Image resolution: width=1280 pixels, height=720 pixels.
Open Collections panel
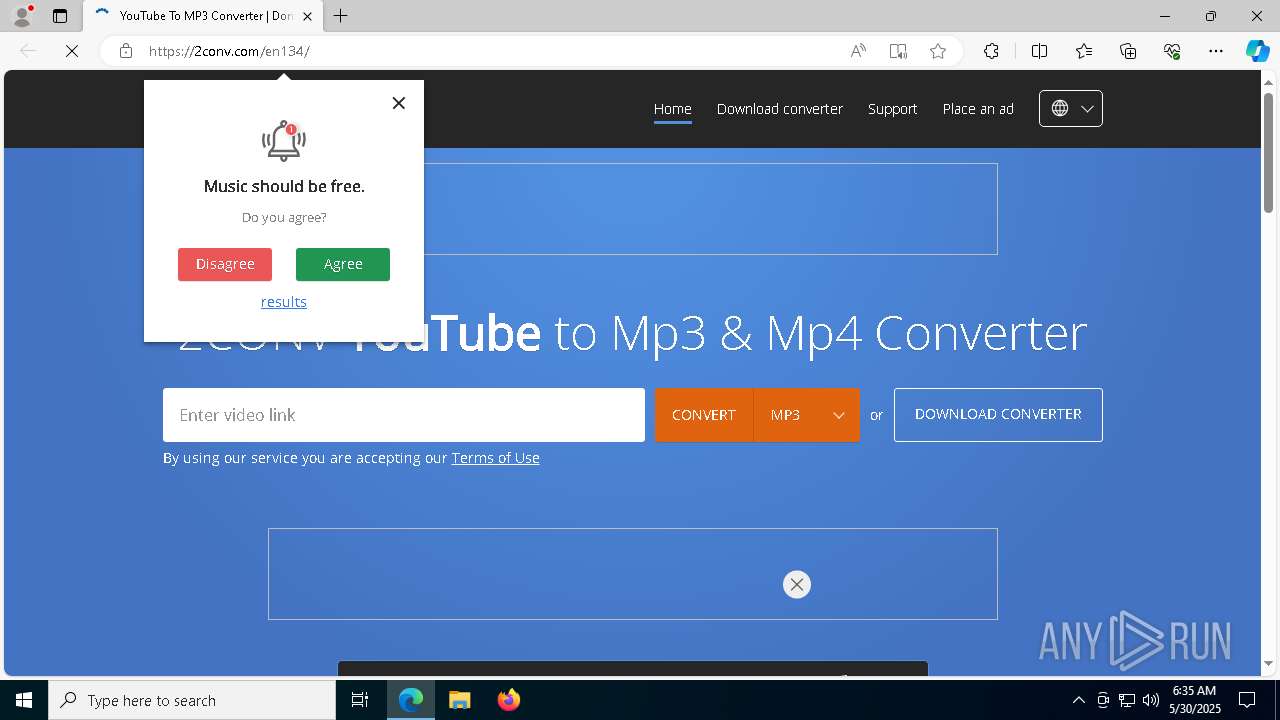(1128, 51)
